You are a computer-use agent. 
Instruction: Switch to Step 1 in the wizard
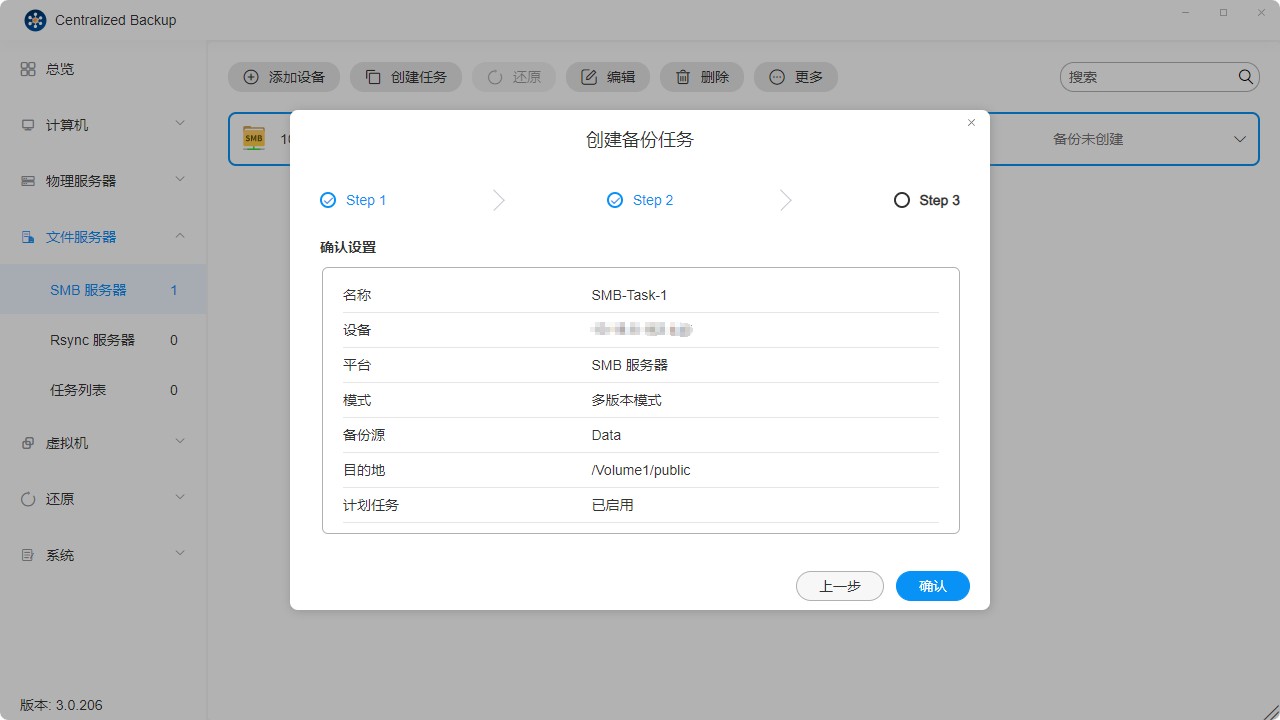352,200
